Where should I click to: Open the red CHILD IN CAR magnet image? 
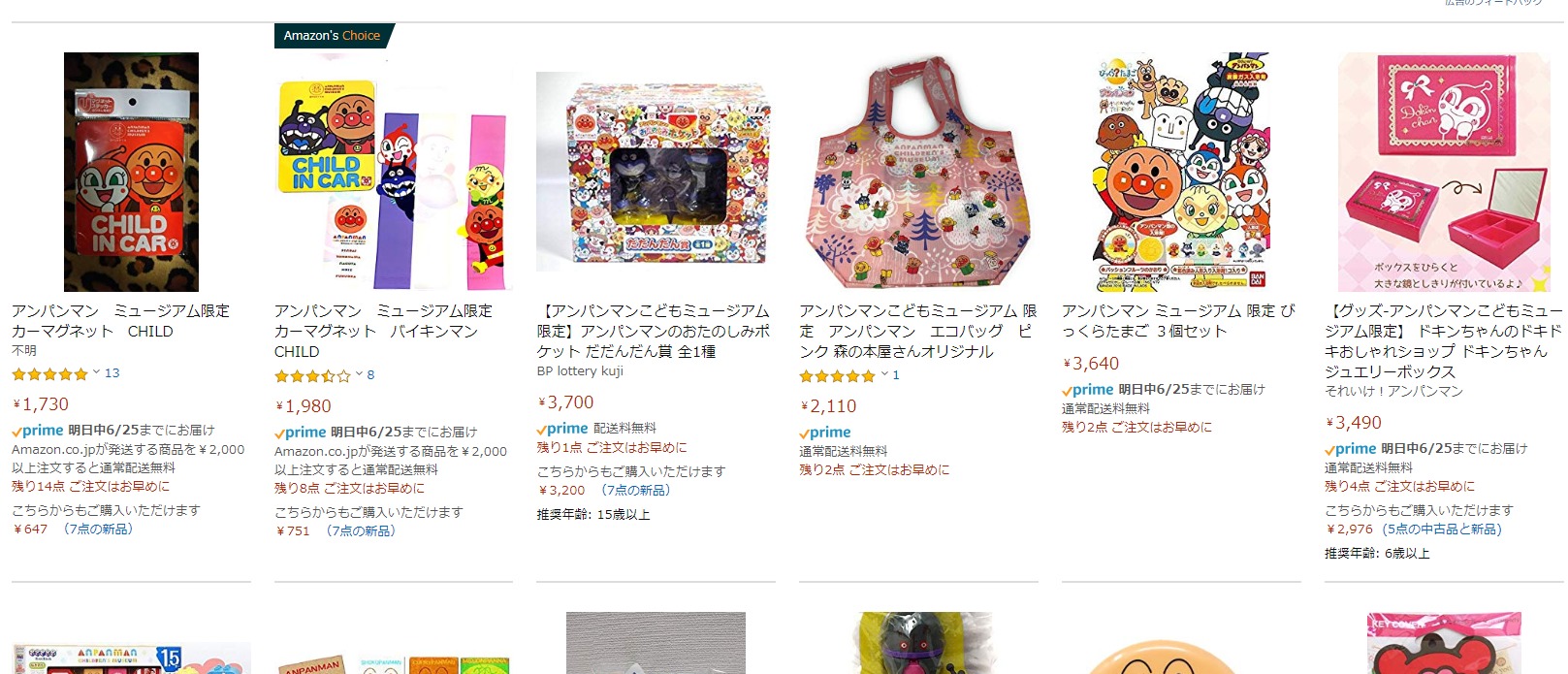pyautogui.click(x=131, y=172)
